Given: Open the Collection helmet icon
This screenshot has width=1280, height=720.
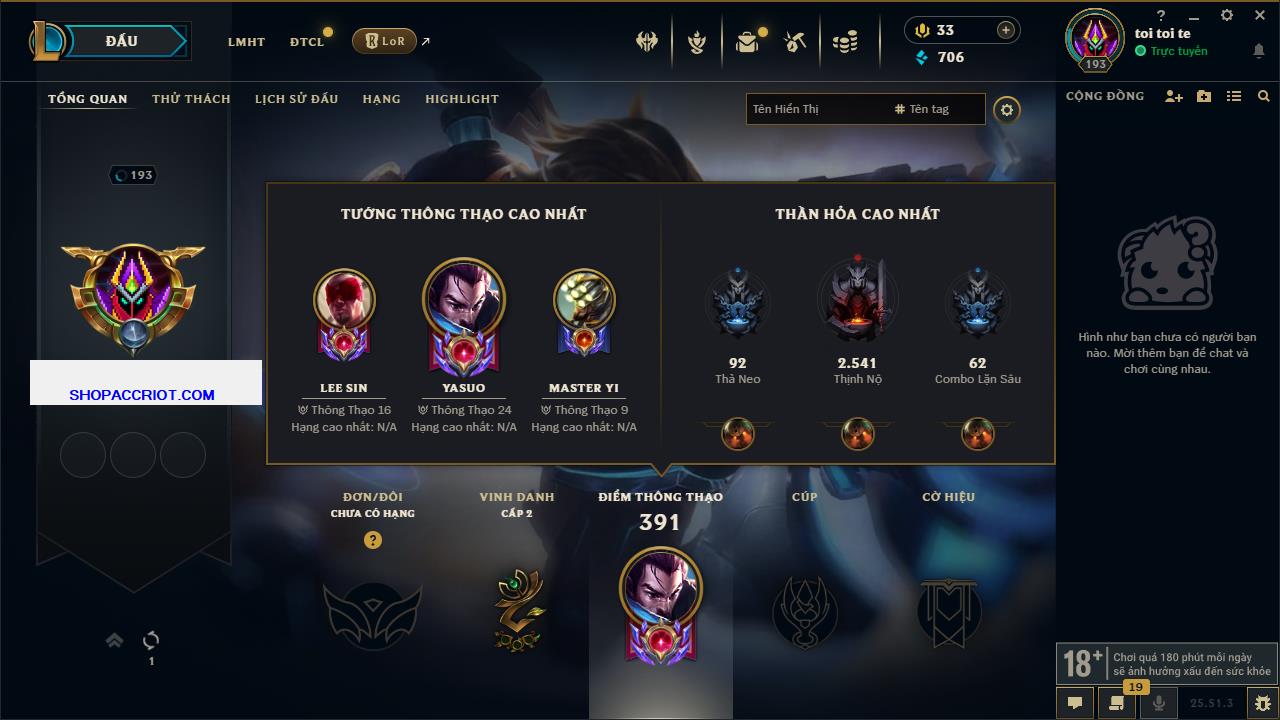Looking at the screenshot, I should 647,42.
